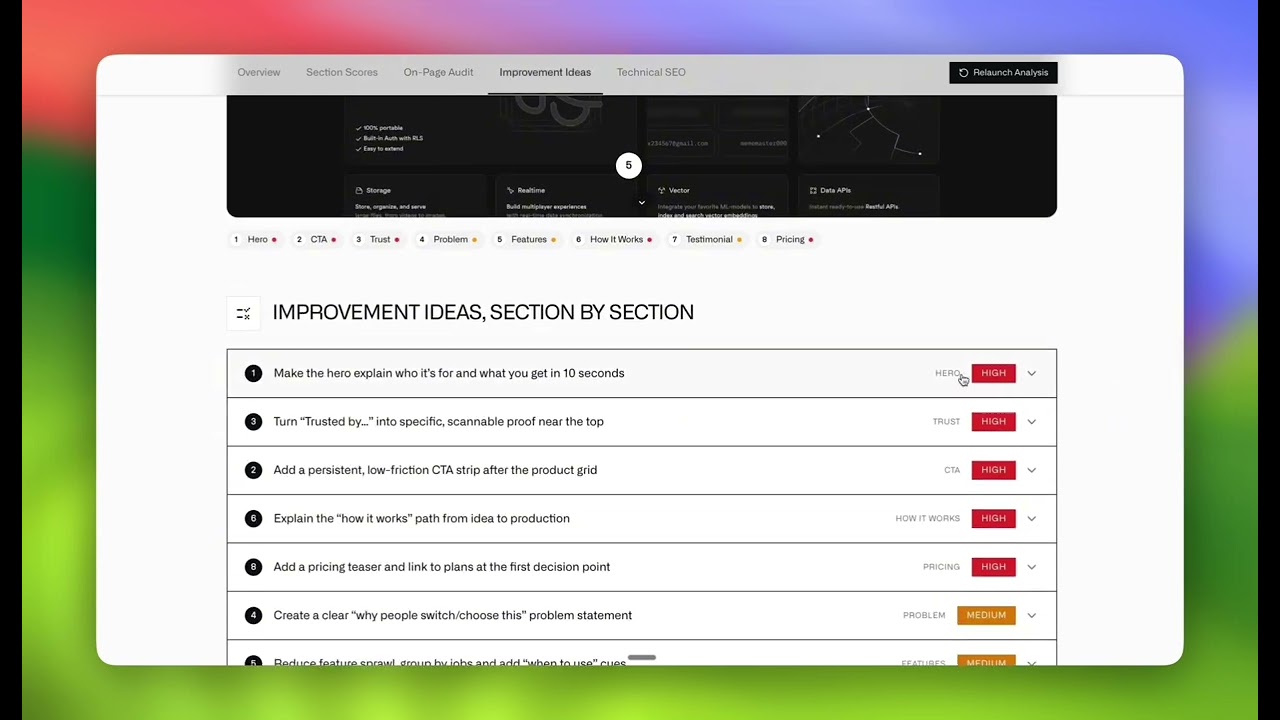Click the checklist icon beside Improvement Ideas heading
Image resolution: width=1280 pixels, height=720 pixels.
pyautogui.click(x=243, y=313)
